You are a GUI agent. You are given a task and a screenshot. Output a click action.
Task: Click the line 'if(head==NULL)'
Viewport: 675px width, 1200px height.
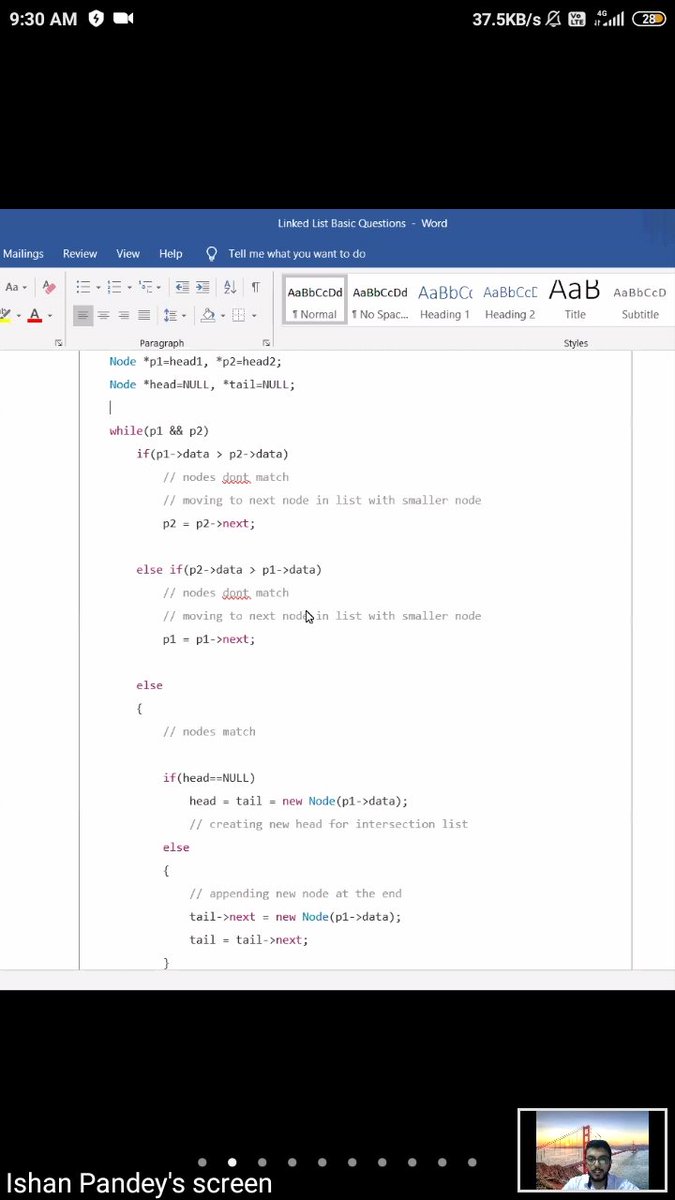click(209, 777)
